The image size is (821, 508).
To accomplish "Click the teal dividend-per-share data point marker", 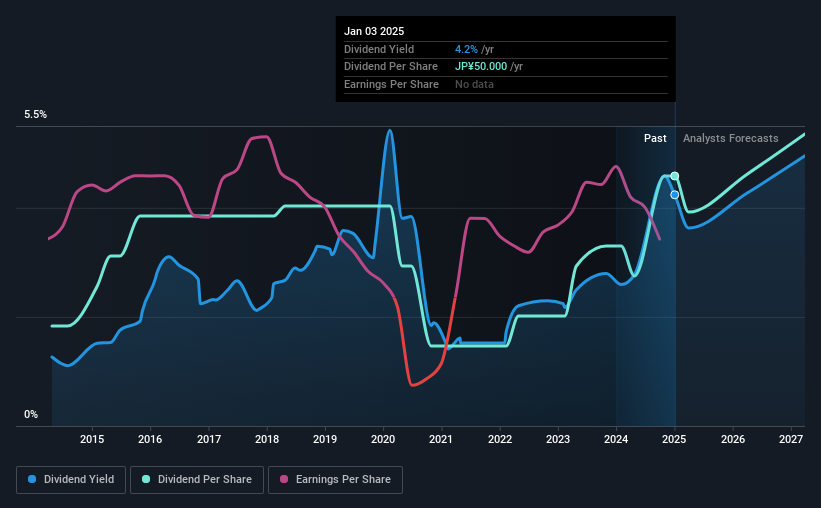I will pyautogui.click(x=675, y=176).
